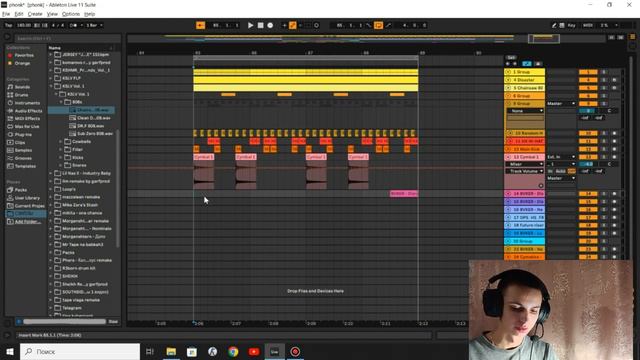This screenshot has width=640, height=360.
Task: Open the Create menu
Action: 35,14
